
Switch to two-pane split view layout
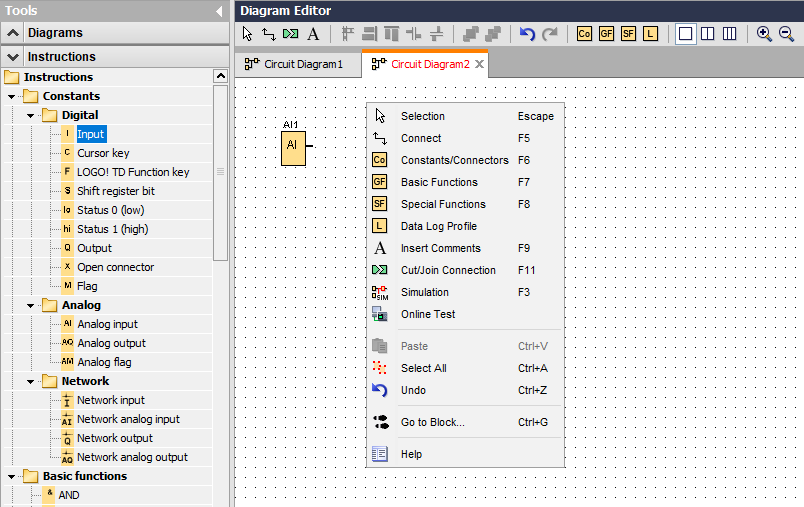coord(708,34)
